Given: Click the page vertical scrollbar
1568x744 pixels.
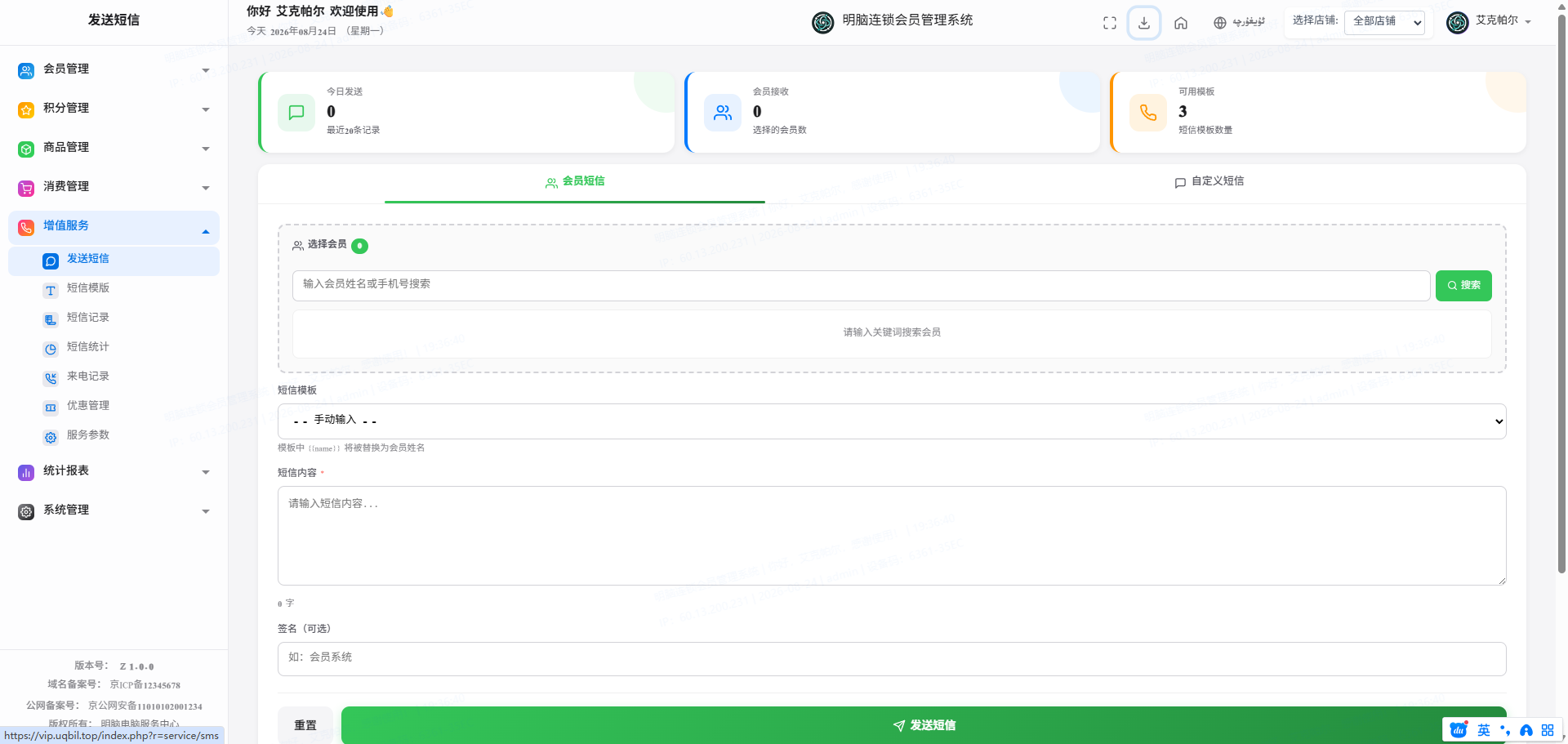Looking at the screenshot, I should (1561, 294).
